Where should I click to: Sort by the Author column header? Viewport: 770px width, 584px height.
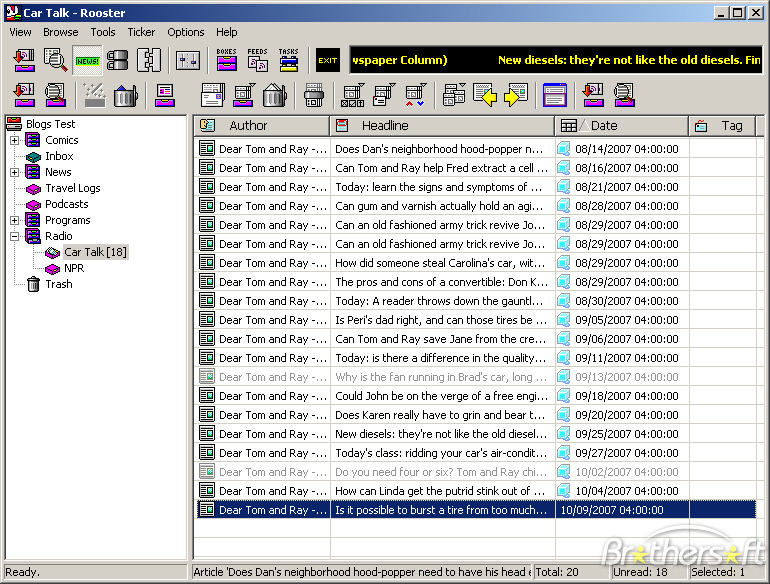[261, 126]
